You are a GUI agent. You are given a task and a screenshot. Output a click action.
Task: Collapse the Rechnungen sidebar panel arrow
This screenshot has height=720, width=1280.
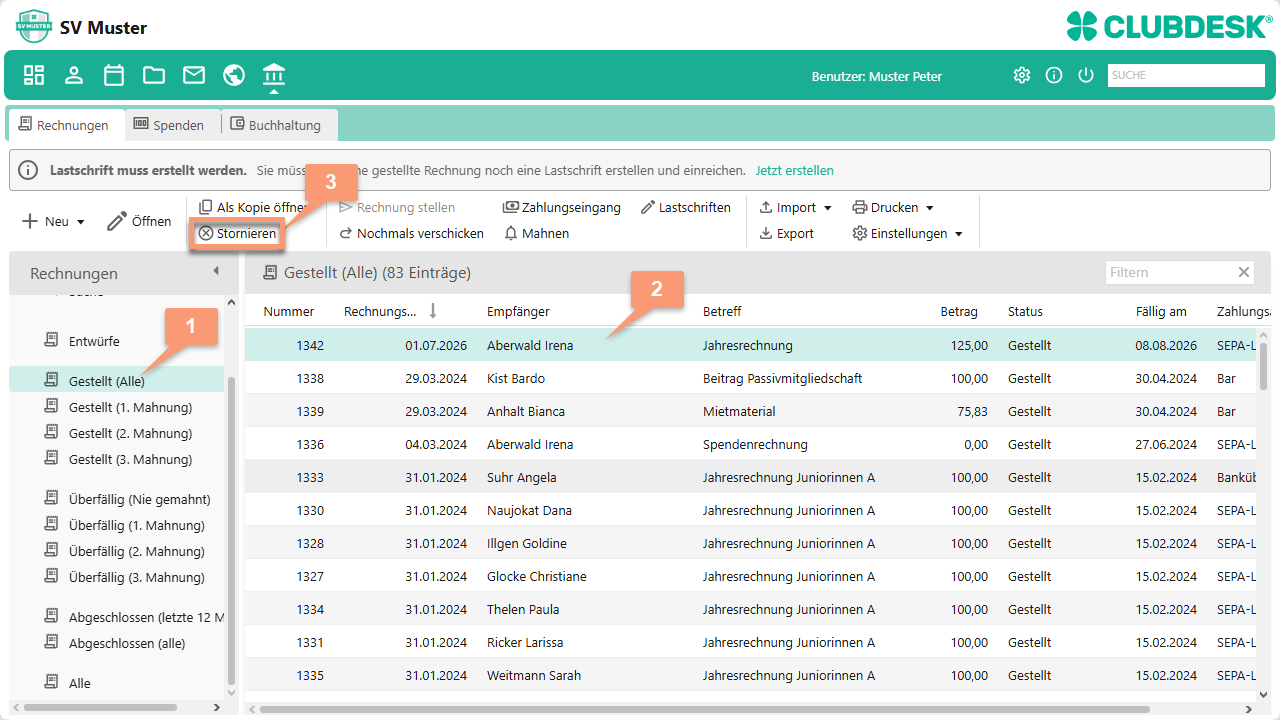[x=216, y=271]
